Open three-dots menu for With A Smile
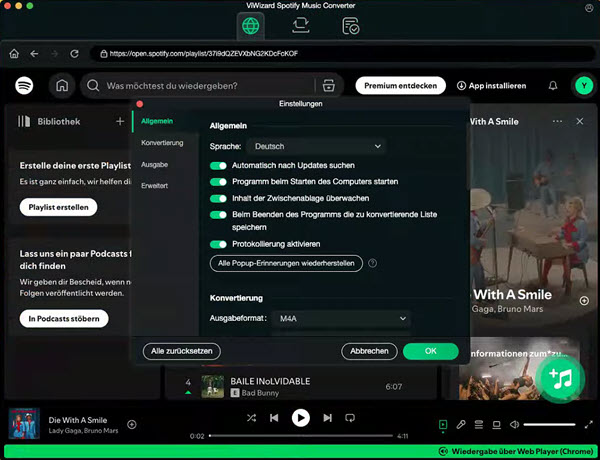This screenshot has height=460, width=600. 557,121
